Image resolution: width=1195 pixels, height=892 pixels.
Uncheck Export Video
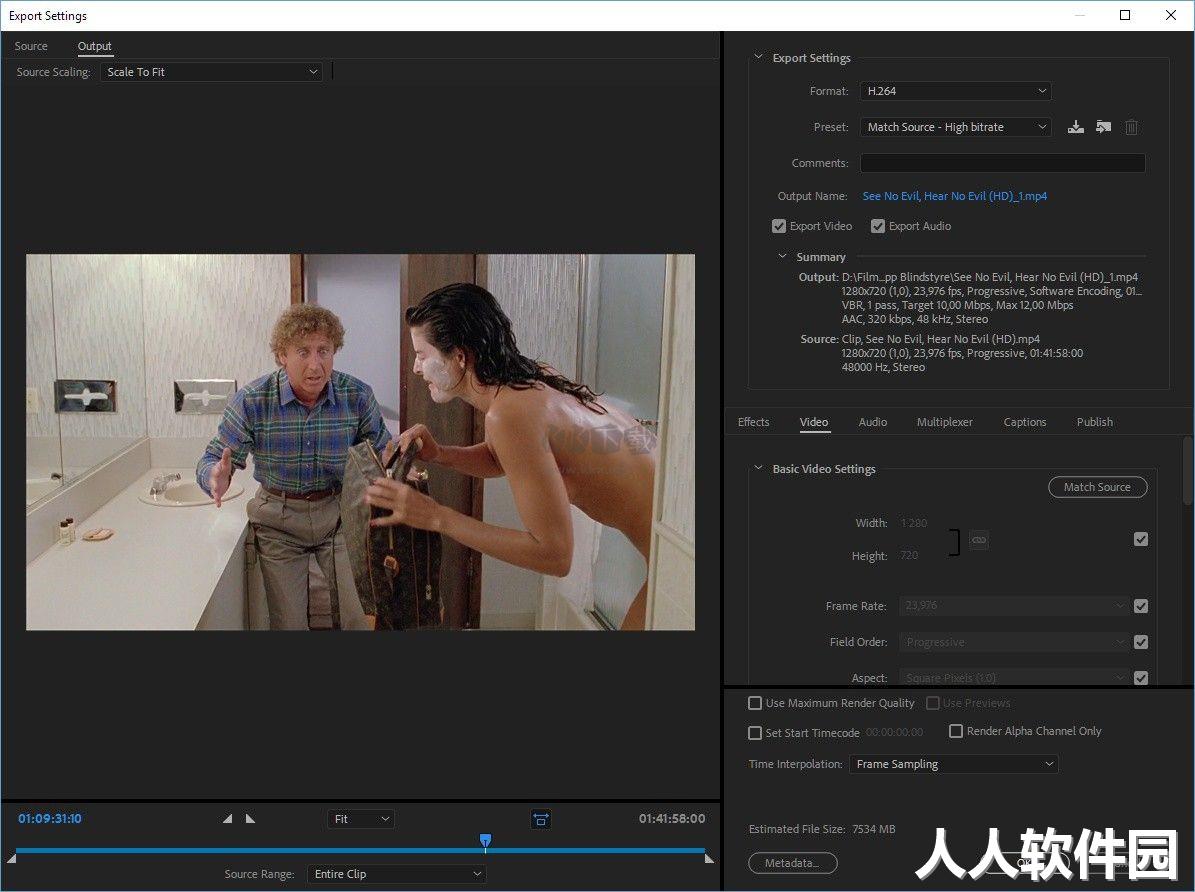(778, 226)
